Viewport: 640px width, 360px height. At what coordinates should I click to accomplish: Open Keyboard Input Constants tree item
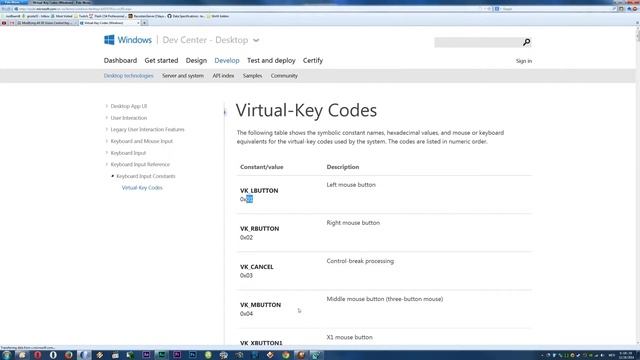click(x=146, y=176)
